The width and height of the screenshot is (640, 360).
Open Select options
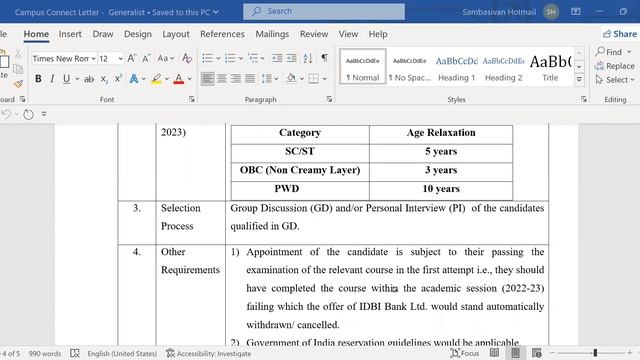click(x=615, y=80)
